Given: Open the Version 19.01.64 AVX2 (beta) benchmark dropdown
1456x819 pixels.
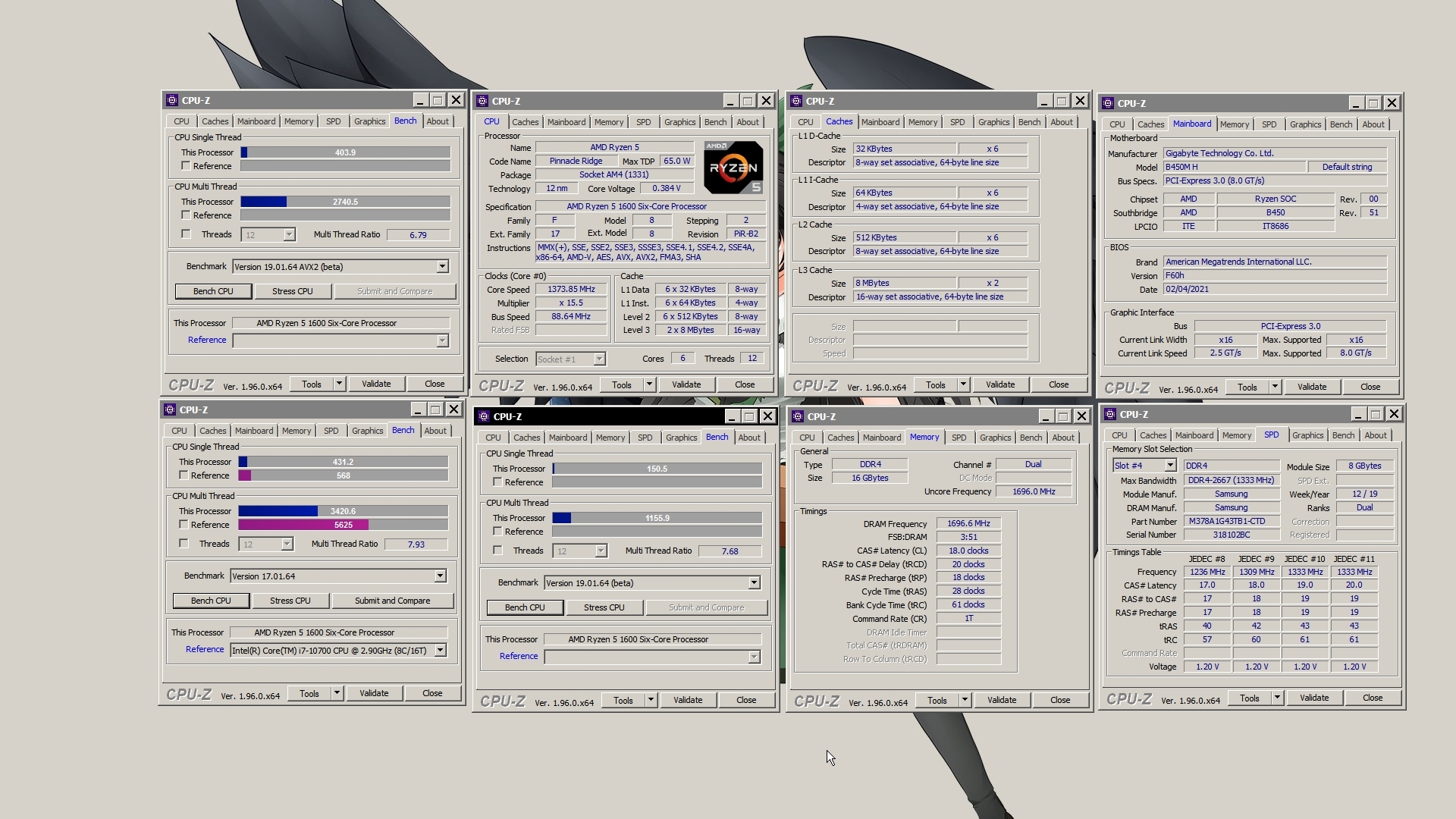Looking at the screenshot, I should point(442,267).
